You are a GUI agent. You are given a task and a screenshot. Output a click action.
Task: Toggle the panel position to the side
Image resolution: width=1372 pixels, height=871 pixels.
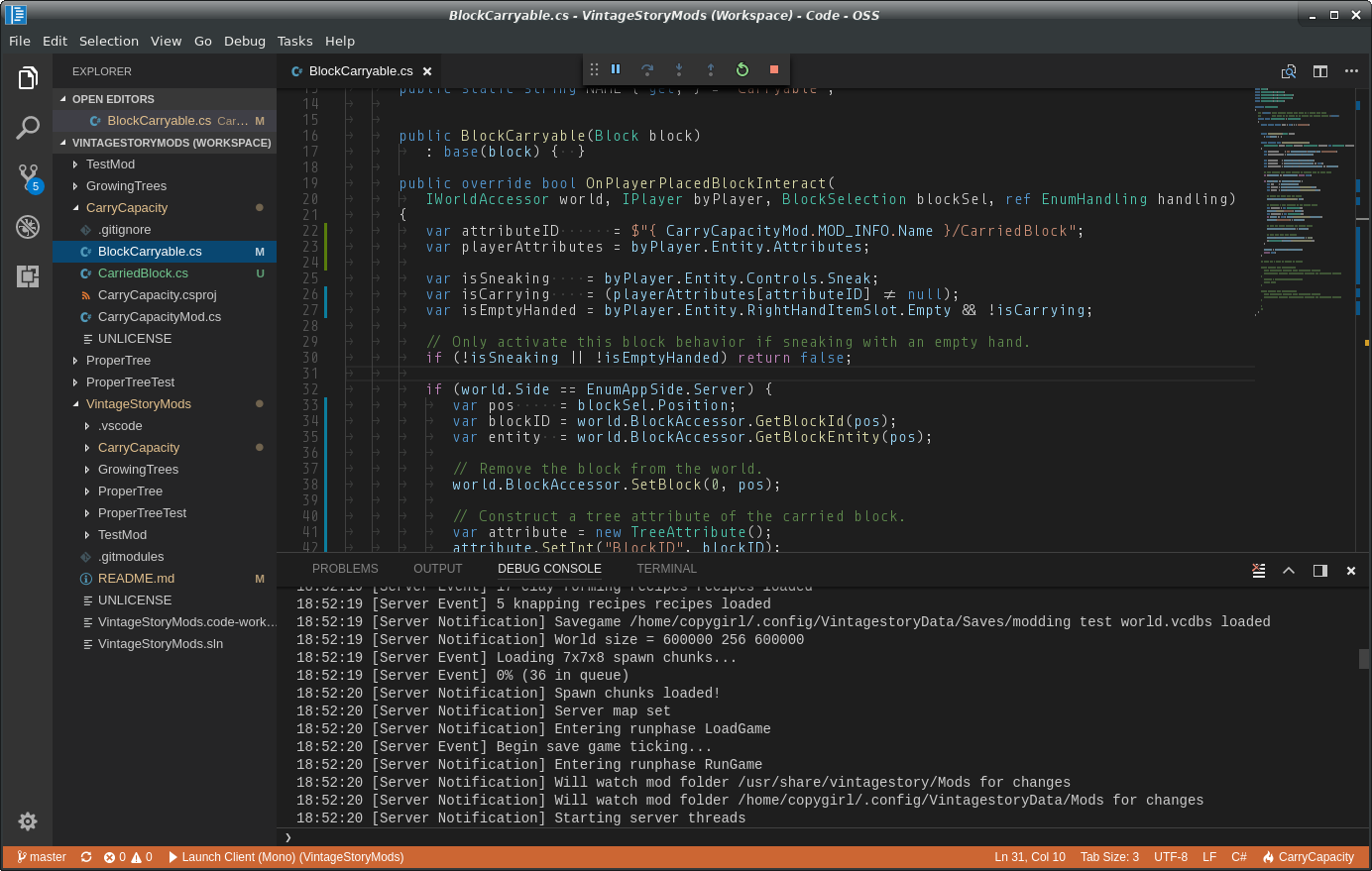(x=1320, y=570)
